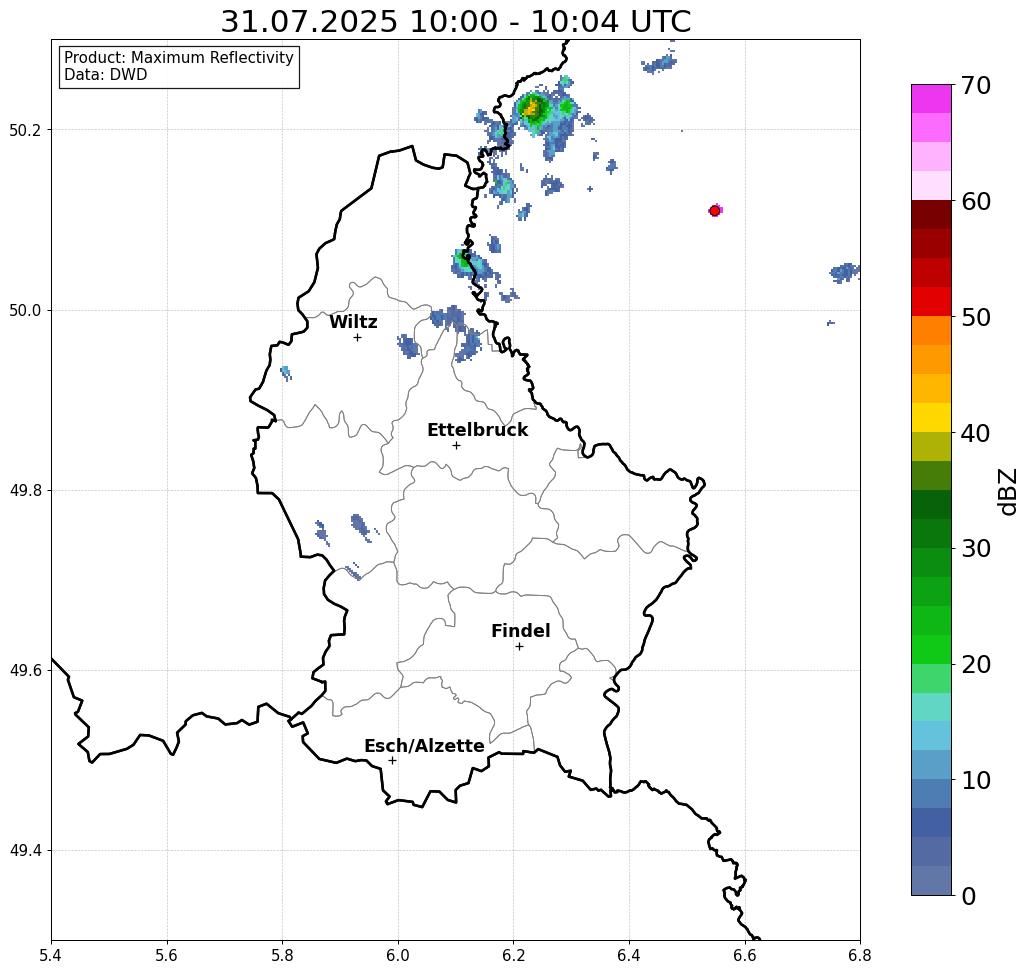Click the plus marker under Ettelbruck
This screenshot has height=973, width=1029.
coord(456,445)
